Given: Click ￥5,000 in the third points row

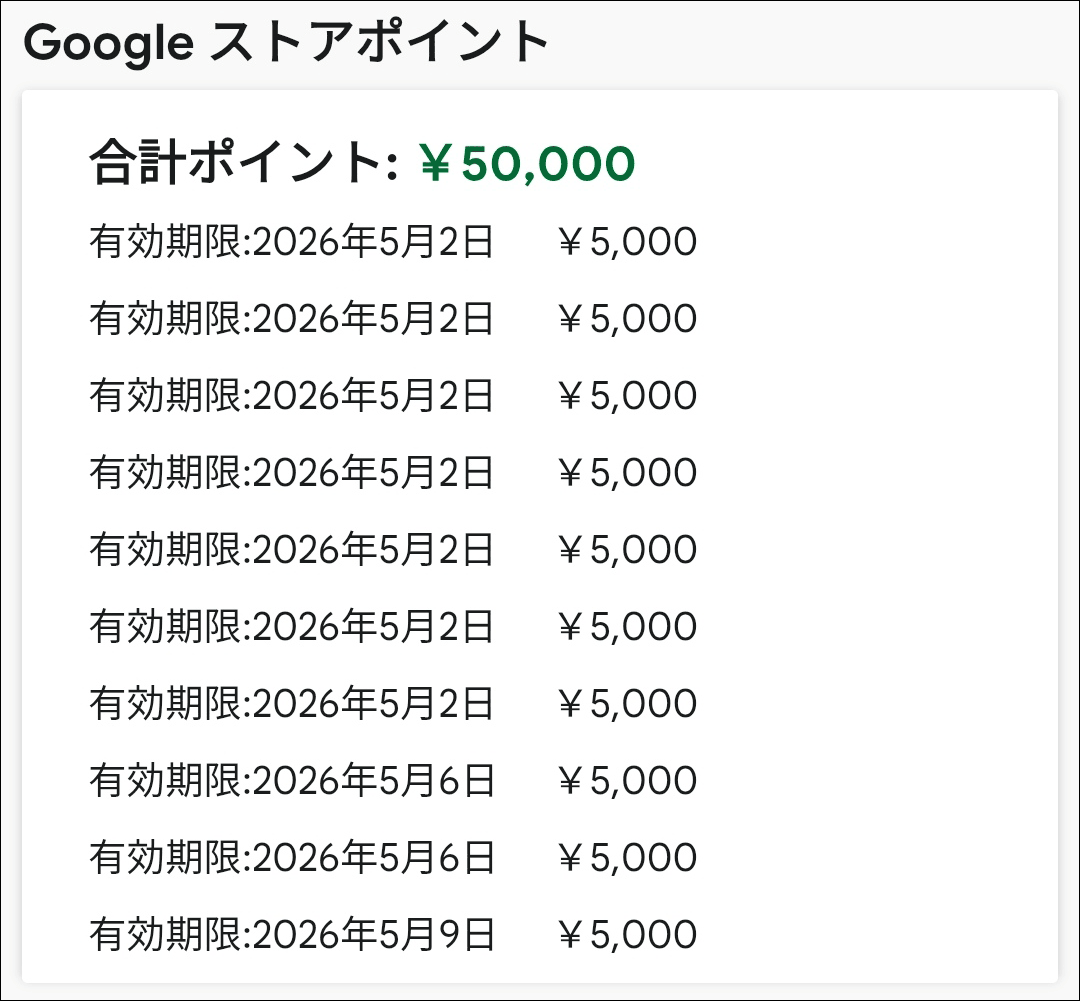Looking at the screenshot, I should pos(627,396).
